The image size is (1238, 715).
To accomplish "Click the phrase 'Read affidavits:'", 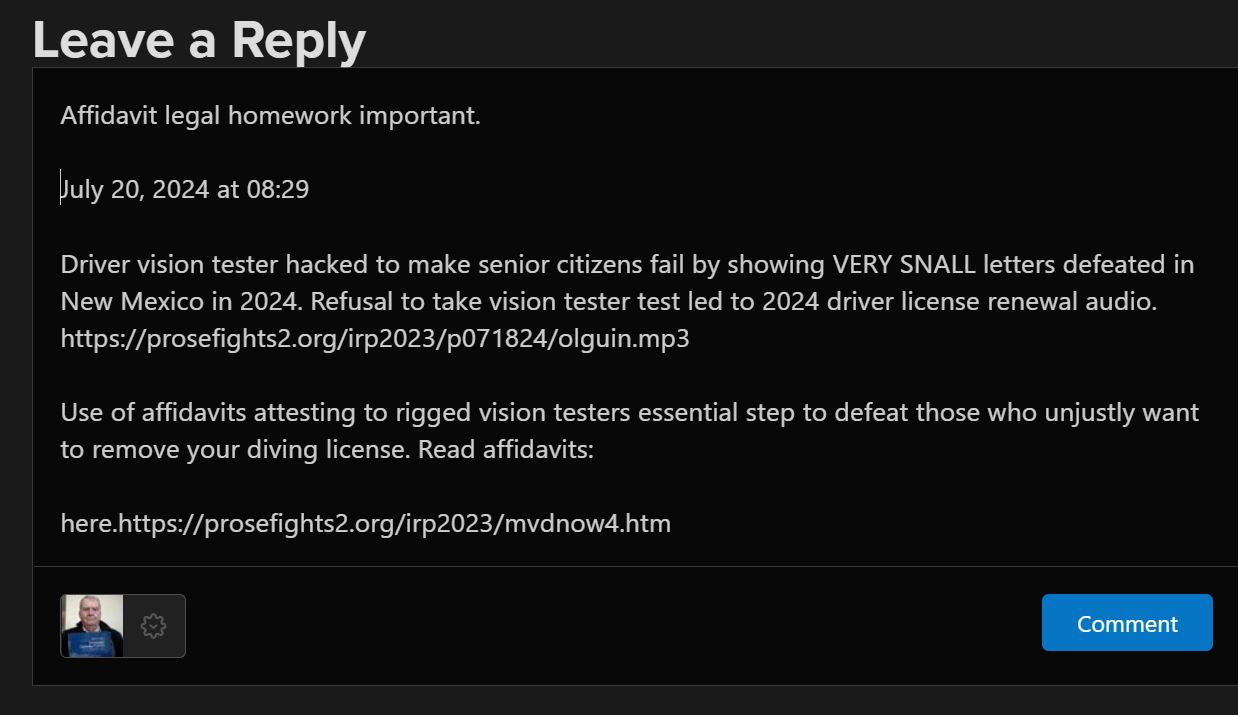I will click(506, 450).
